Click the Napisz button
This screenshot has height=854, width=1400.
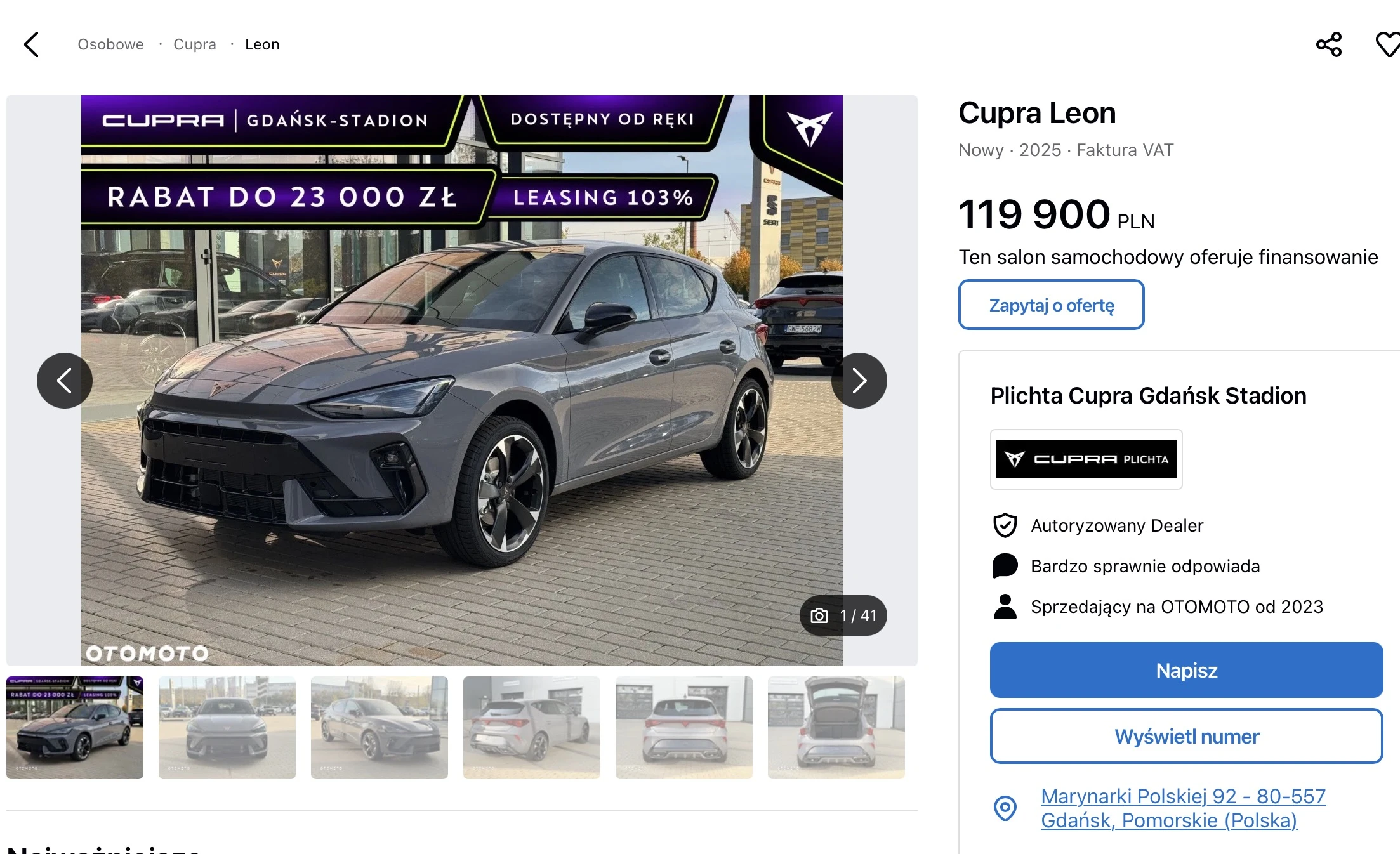point(1187,670)
